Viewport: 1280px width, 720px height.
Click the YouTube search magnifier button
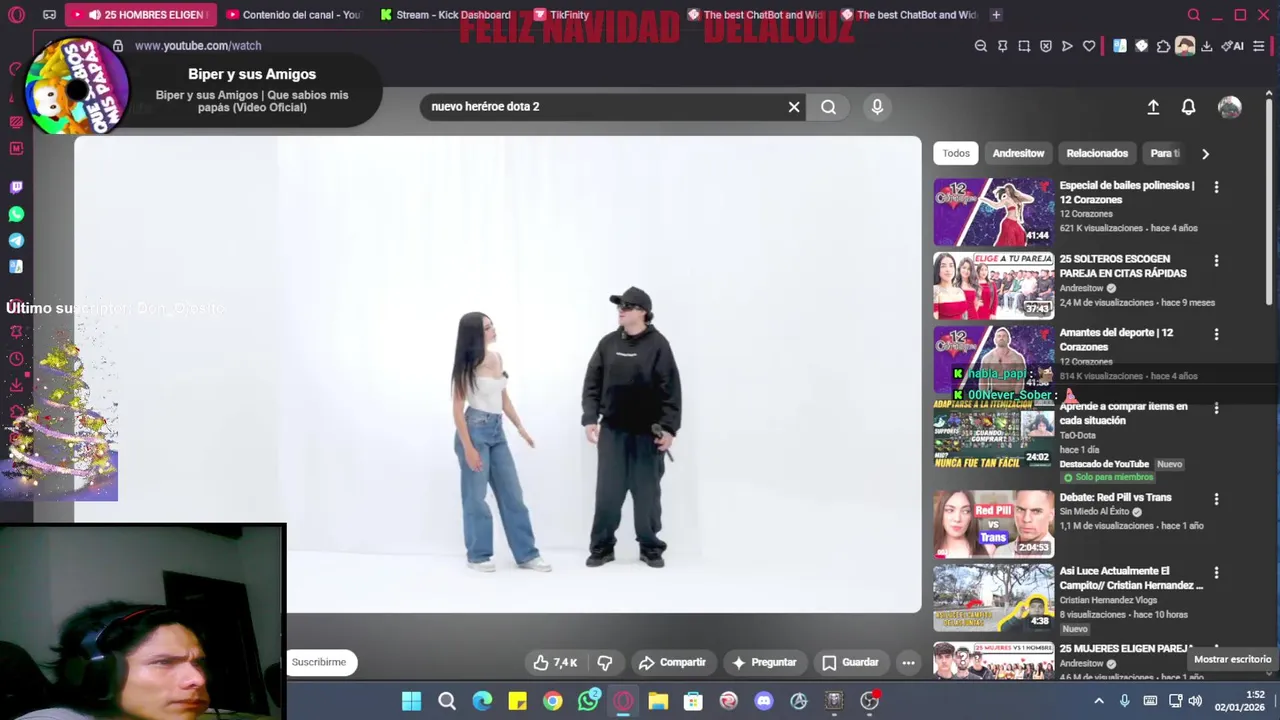[828, 107]
